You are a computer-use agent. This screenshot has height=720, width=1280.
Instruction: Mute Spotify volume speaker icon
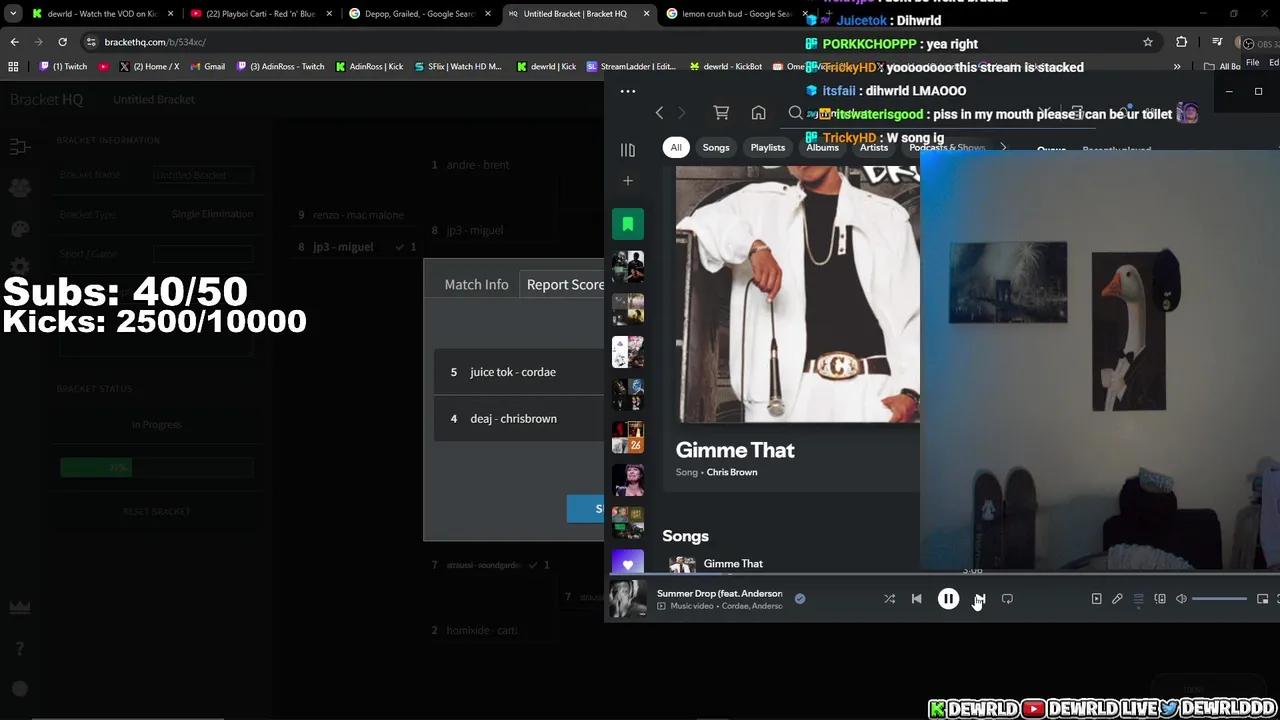click(x=1181, y=599)
